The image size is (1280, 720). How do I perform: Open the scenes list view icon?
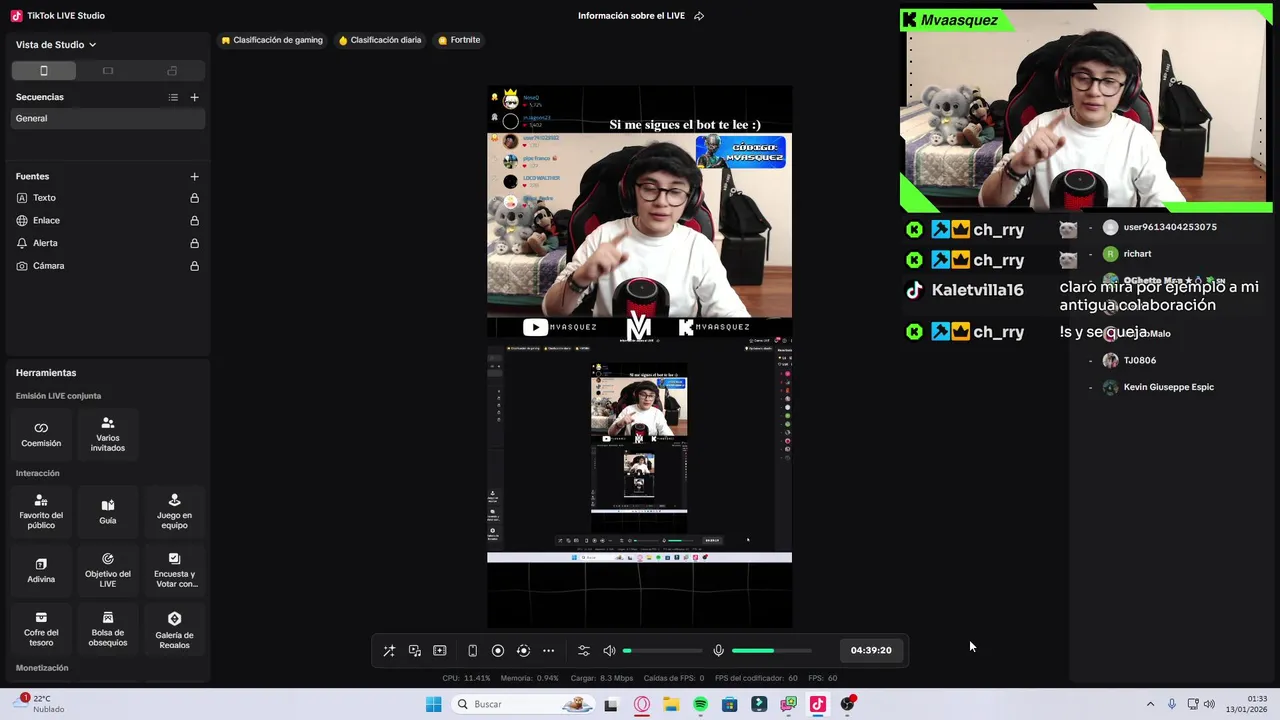tap(173, 97)
